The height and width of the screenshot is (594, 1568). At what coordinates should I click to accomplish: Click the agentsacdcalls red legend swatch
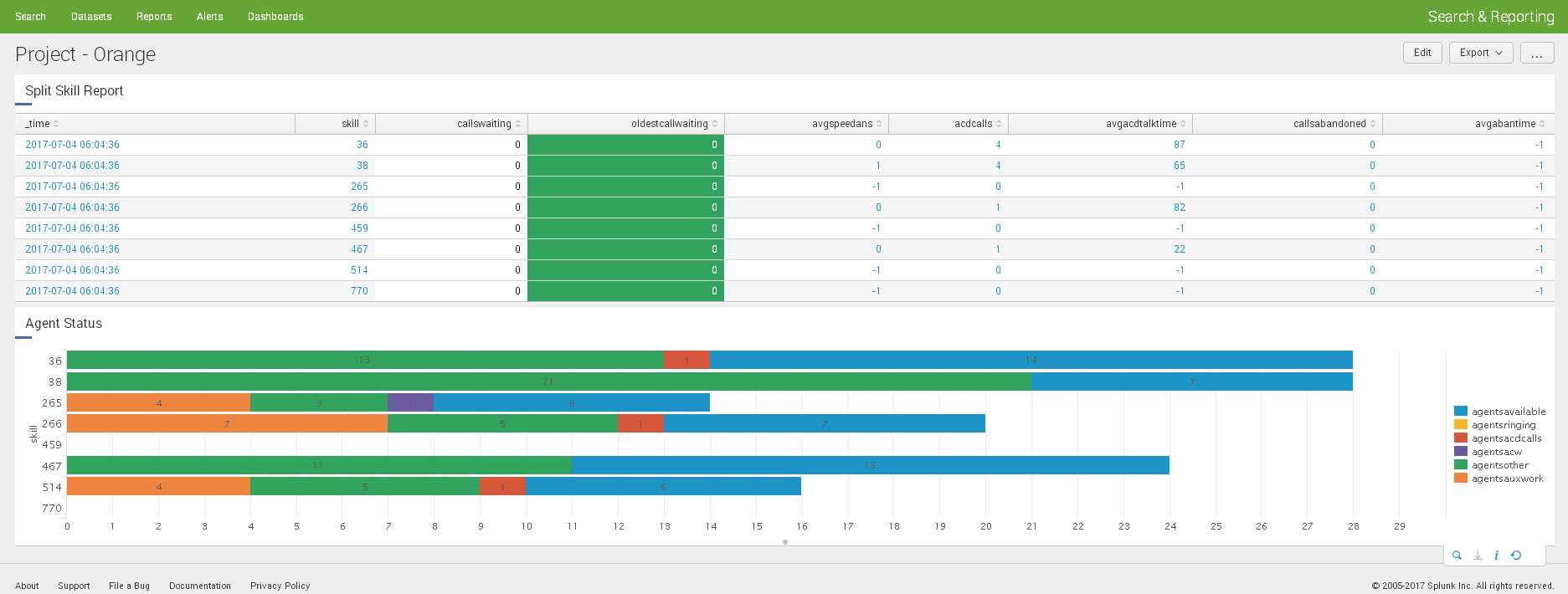[x=1461, y=438]
